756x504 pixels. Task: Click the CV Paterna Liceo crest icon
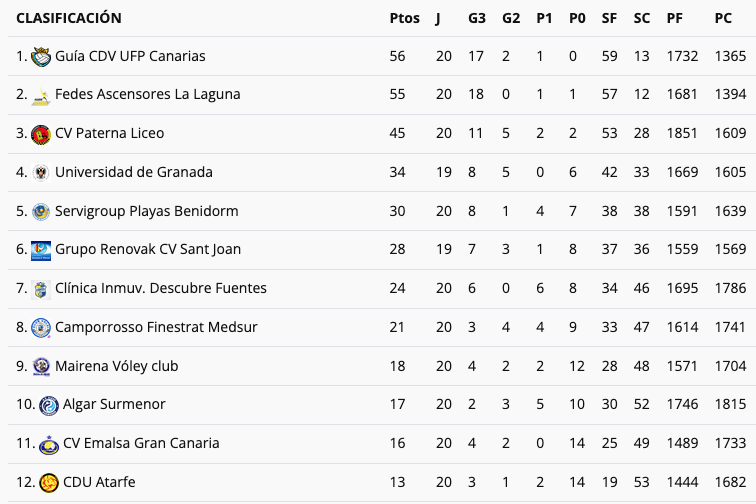click(x=41, y=134)
